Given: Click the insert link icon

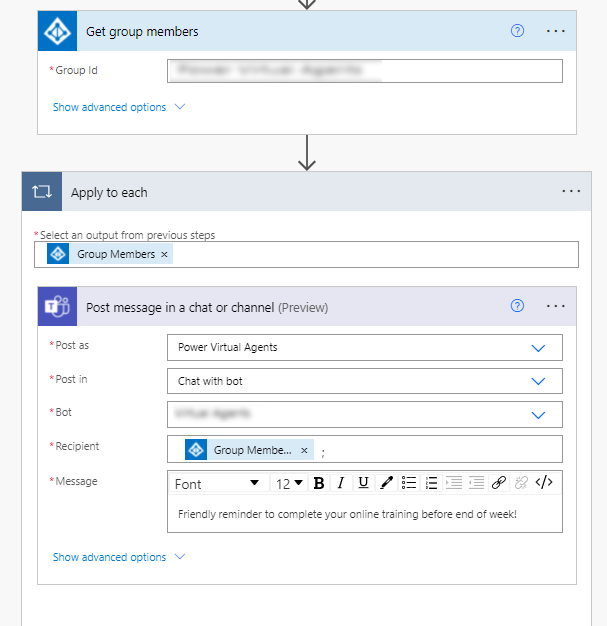Looking at the screenshot, I should pyautogui.click(x=499, y=483).
